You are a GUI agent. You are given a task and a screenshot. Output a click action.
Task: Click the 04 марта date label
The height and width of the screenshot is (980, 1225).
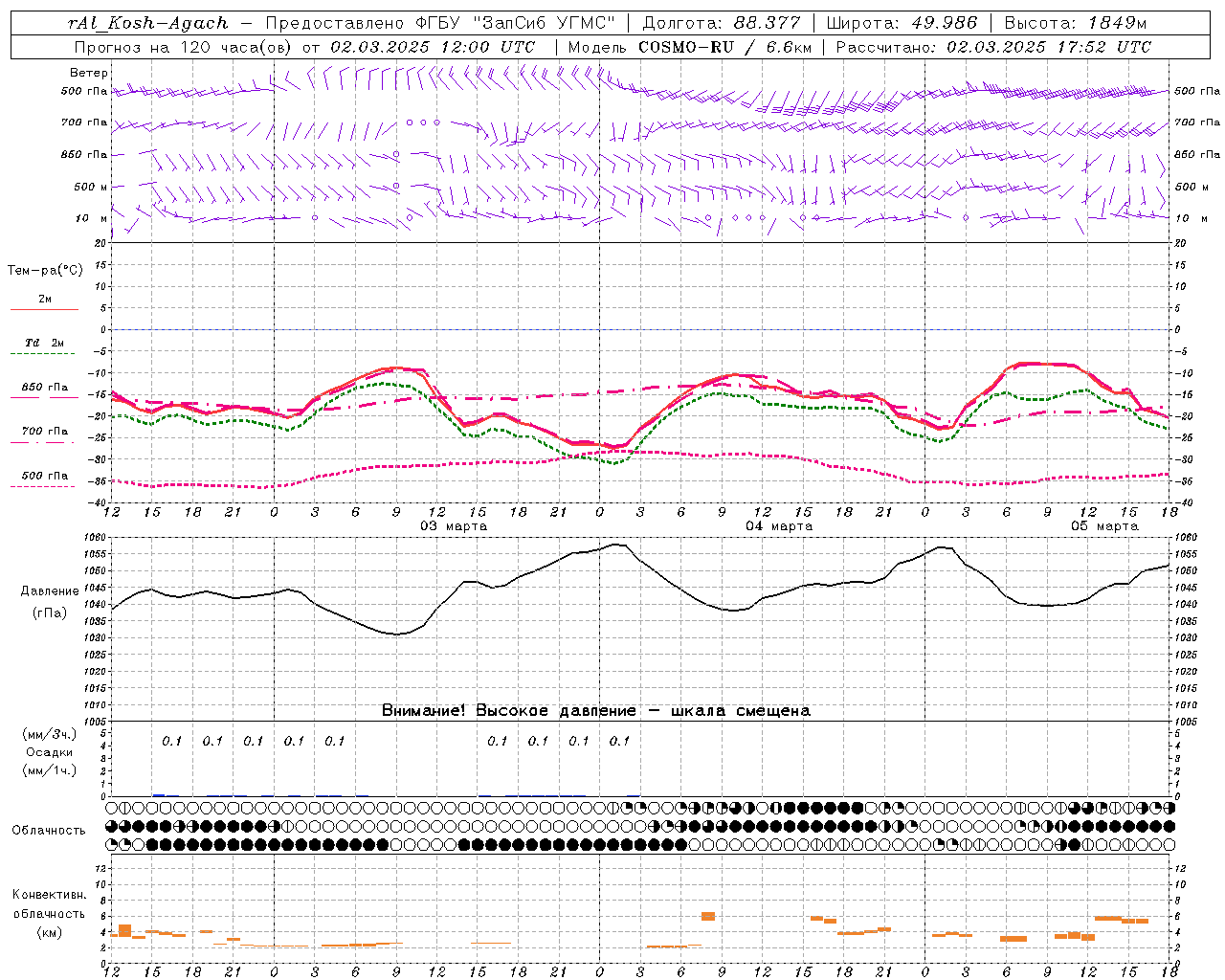coord(779,526)
